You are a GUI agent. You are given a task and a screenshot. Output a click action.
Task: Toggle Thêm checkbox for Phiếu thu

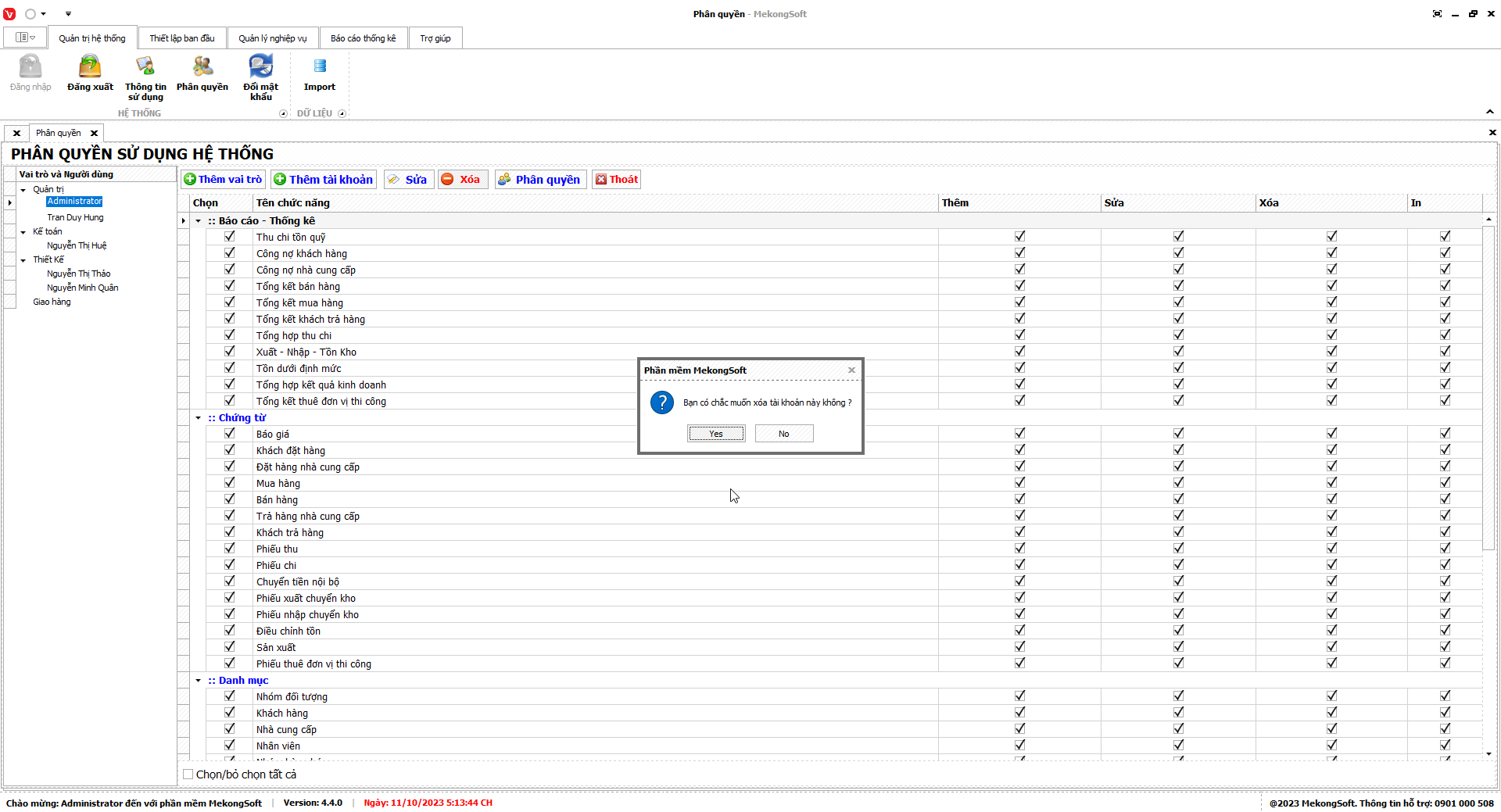coord(1020,548)
